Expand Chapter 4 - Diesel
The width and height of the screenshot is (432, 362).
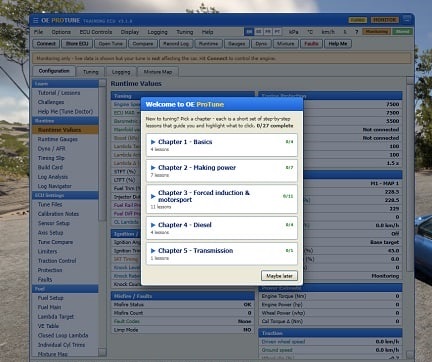(222, 228)
